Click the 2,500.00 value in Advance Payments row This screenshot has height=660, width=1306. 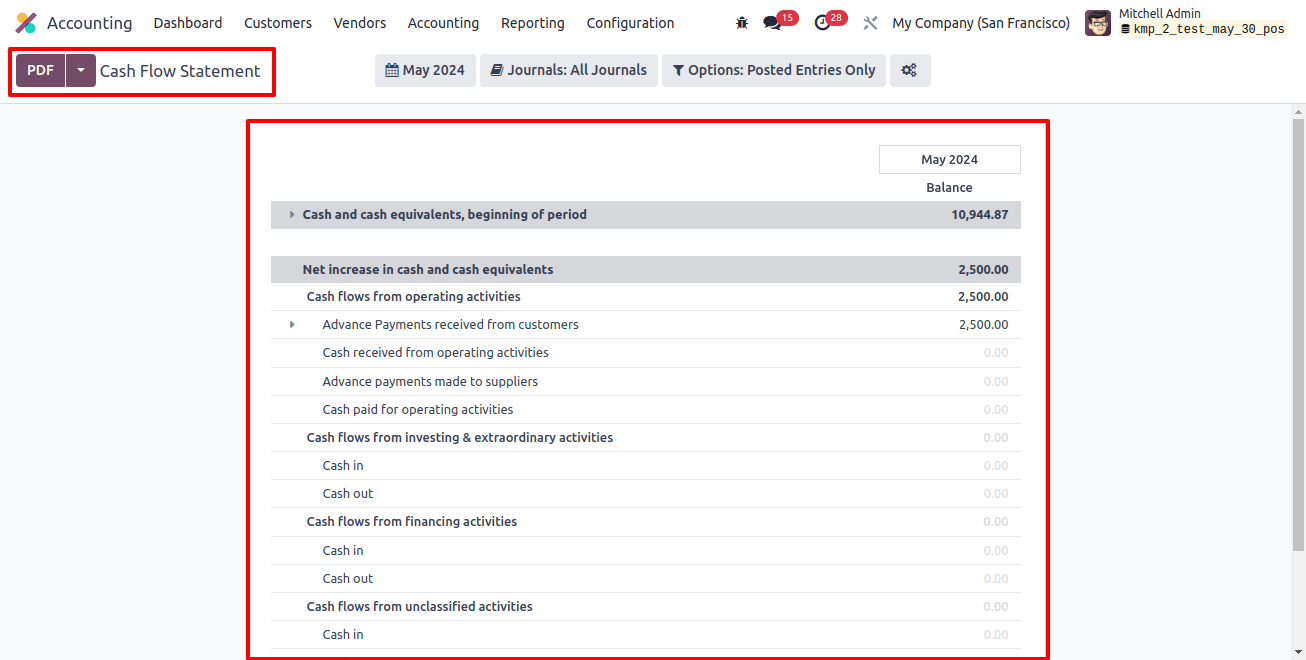tap(983, 325)
